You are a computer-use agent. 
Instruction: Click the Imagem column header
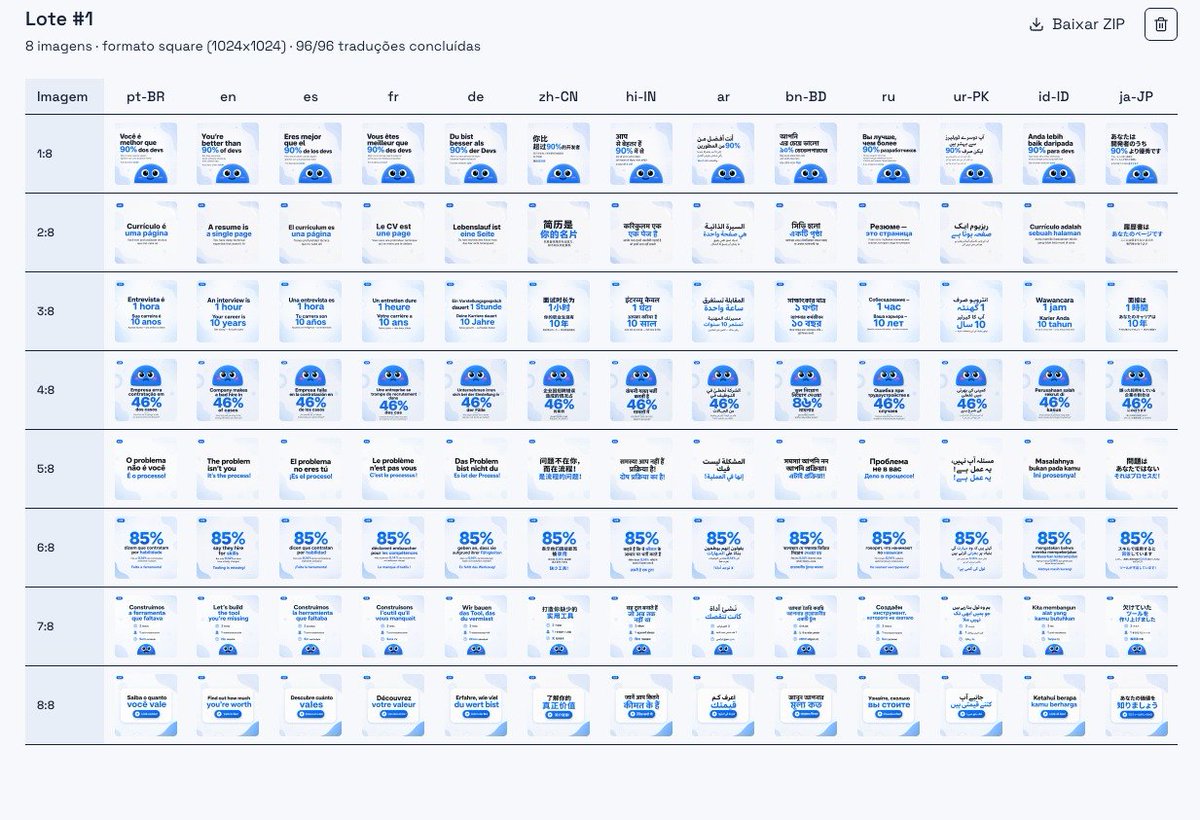point(65,97)
